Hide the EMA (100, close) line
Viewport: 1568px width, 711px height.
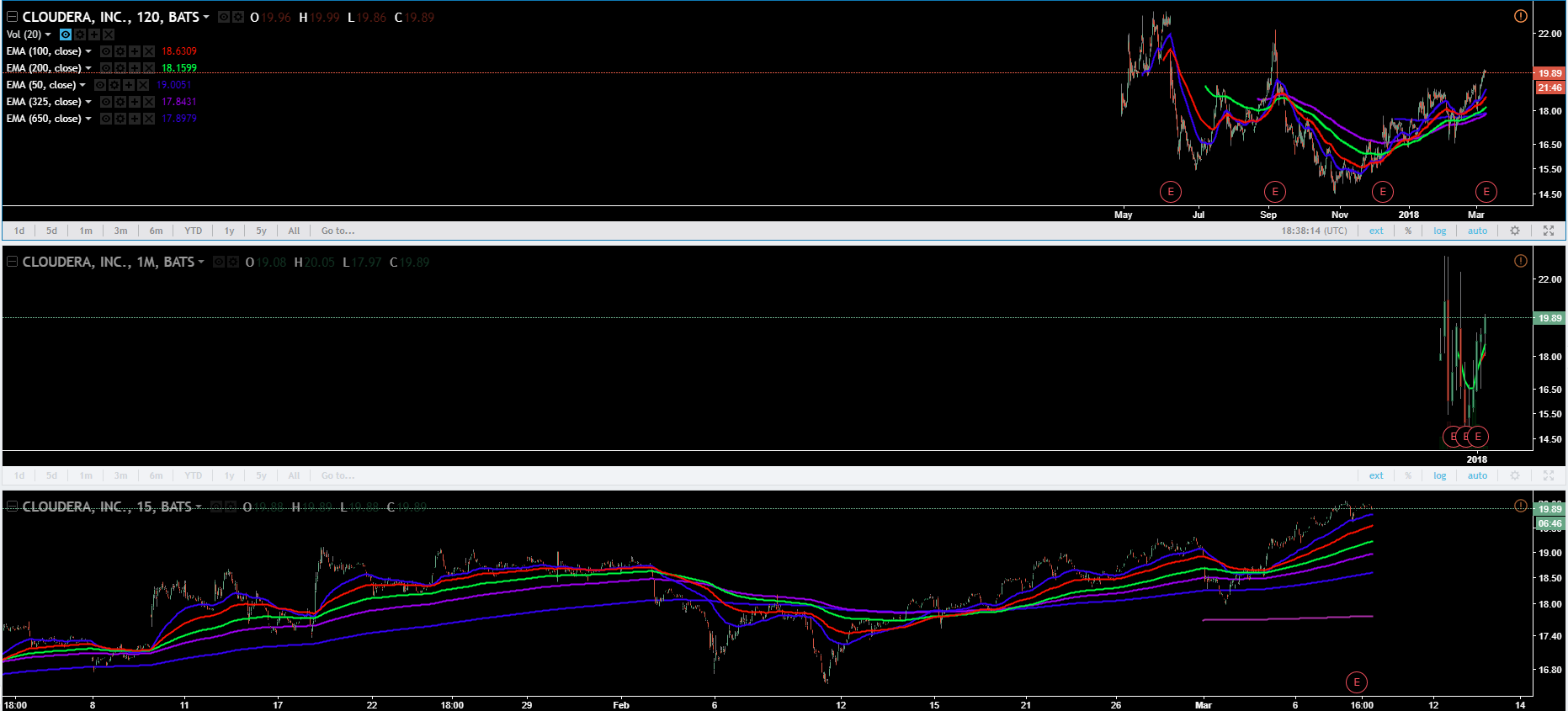click(106, 51)
